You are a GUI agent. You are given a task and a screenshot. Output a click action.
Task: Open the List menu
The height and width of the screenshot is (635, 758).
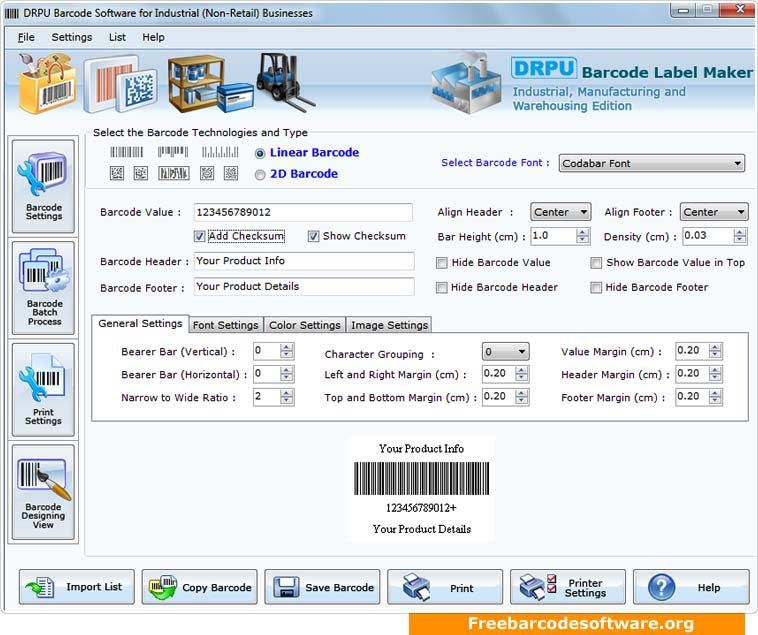pyautogui.click(x=117, y=37)
